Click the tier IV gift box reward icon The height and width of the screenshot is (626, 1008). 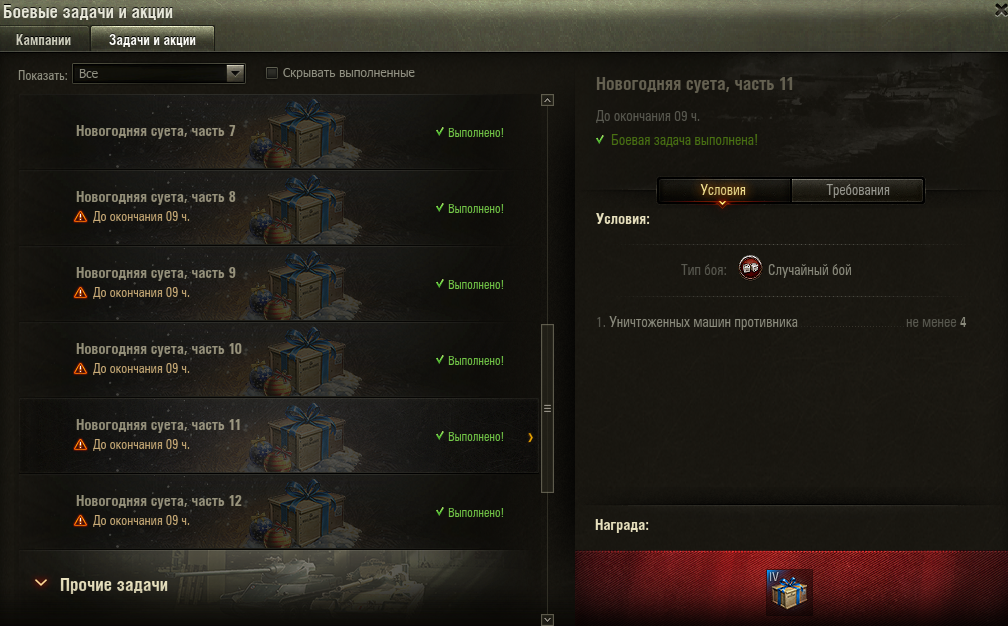789,591
